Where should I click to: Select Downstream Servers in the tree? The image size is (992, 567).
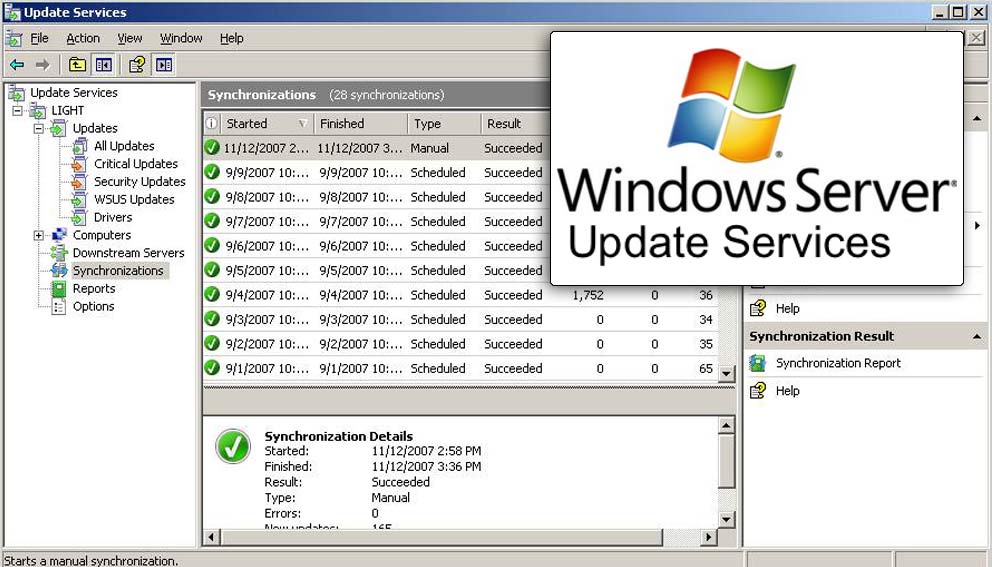(128, 252)
